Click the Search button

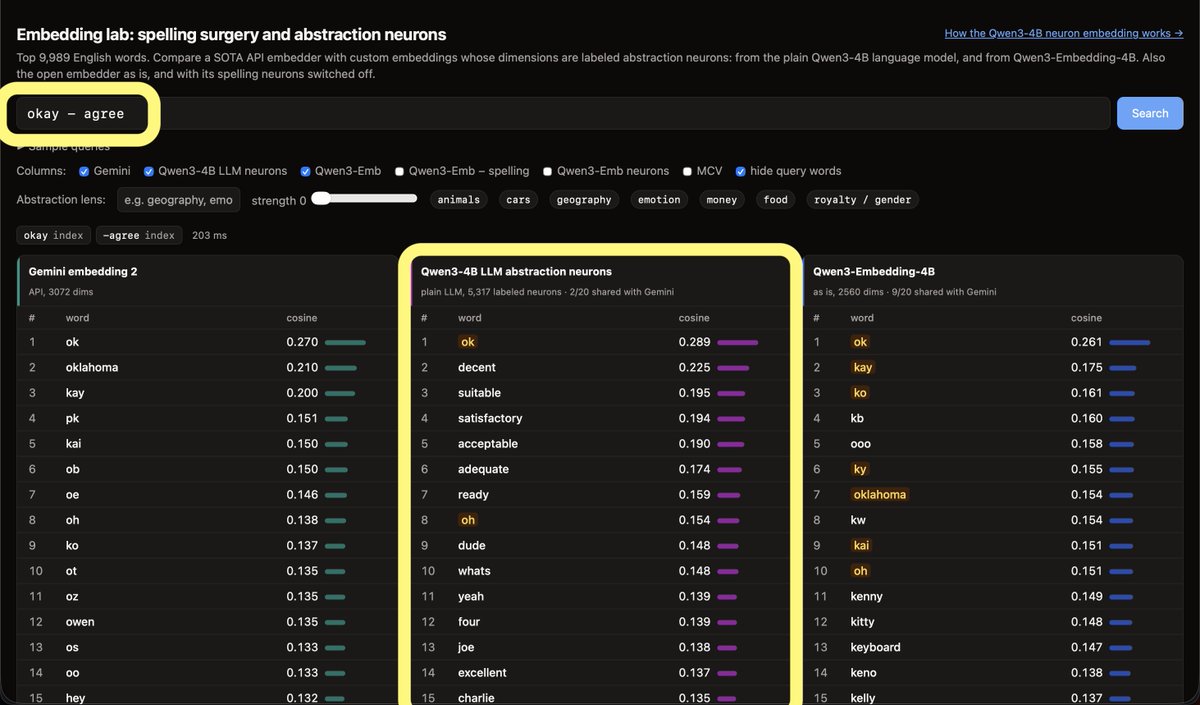pos(1149,113)
